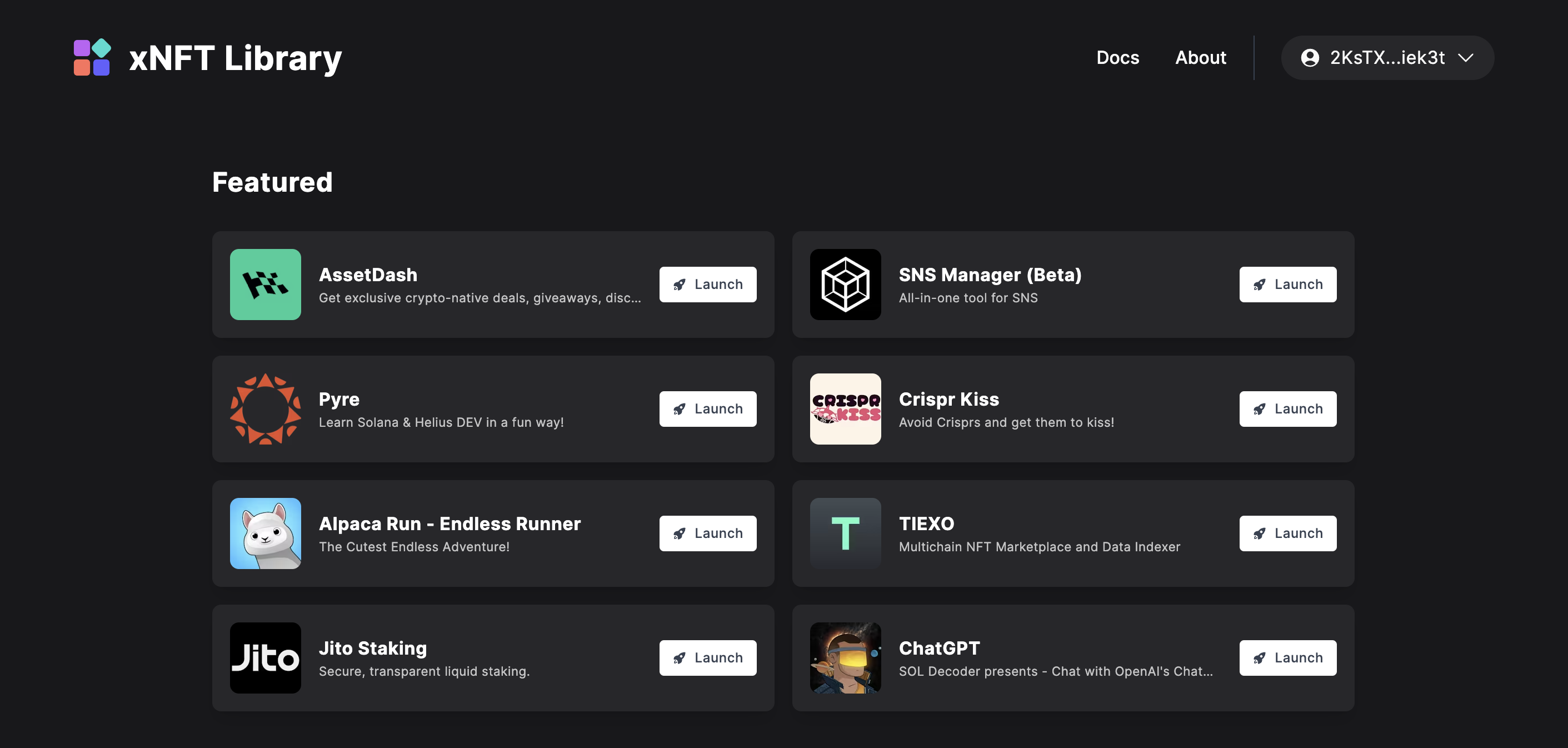
Task: Click 'All-in-one tool for SNS' description
Action: 968,298
